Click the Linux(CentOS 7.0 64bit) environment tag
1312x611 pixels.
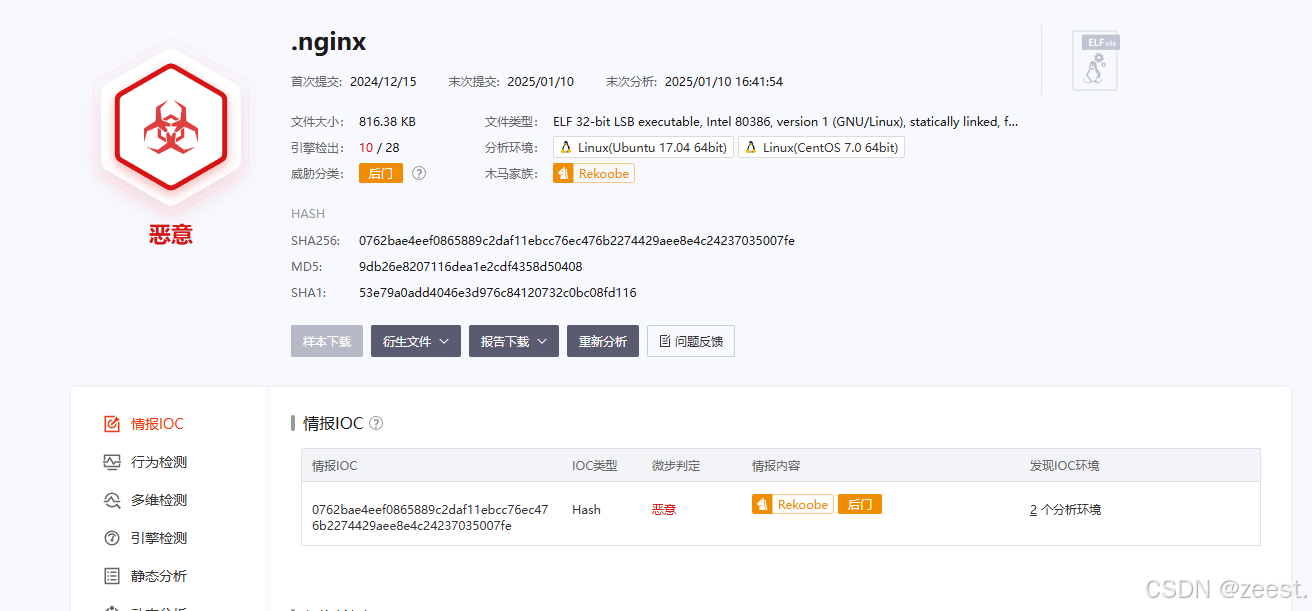pos(821,147)
